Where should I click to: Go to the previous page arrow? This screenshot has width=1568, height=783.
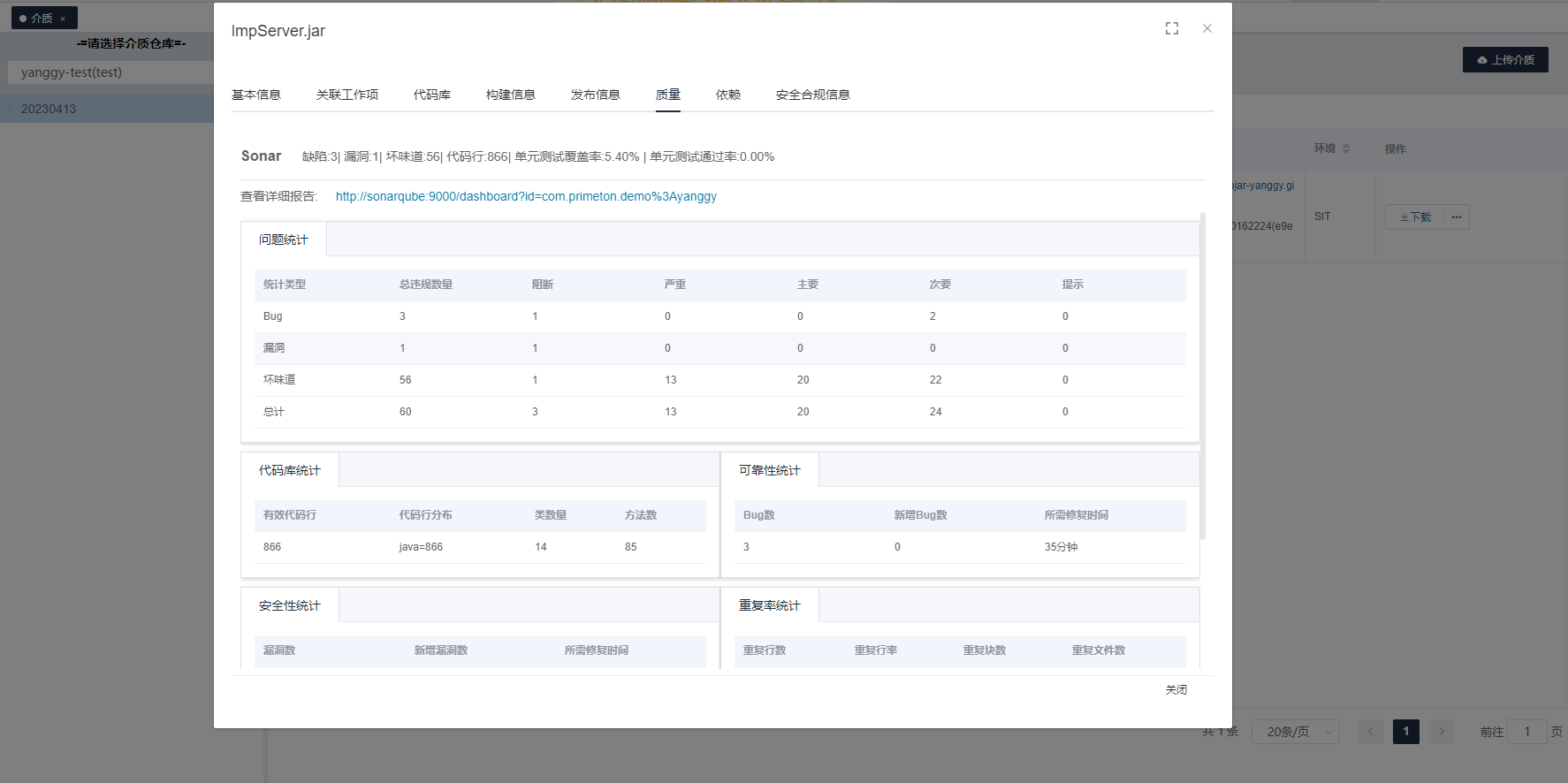click(1371, 732)
